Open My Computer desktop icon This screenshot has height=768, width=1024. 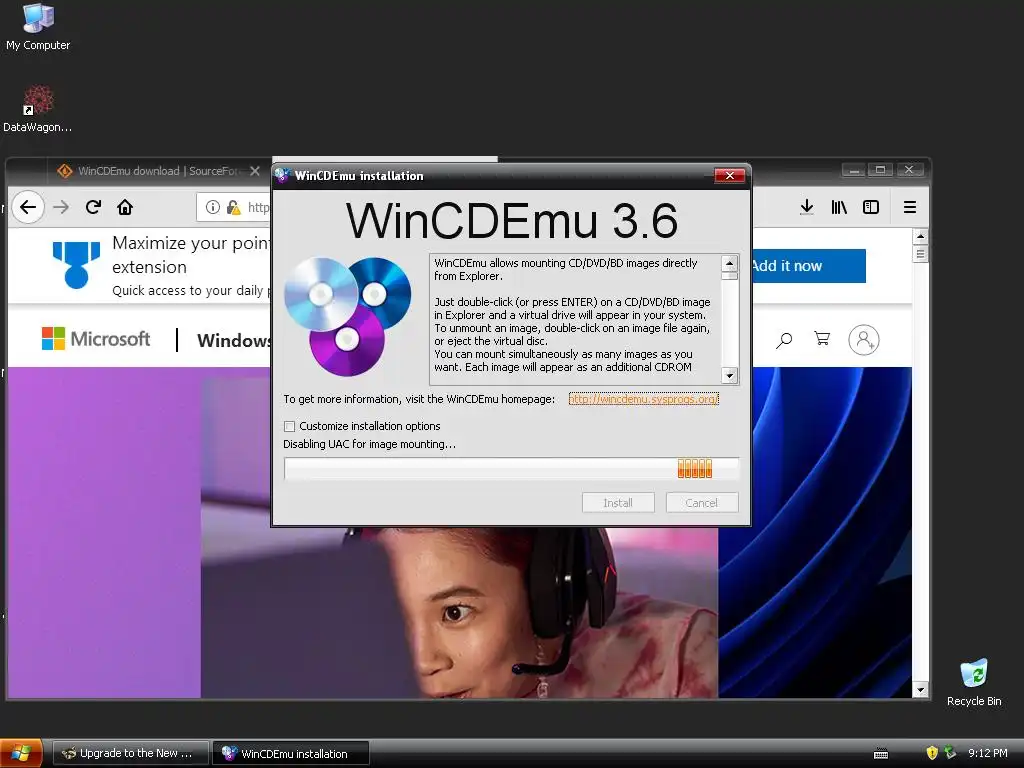click(x=38, y=27)
